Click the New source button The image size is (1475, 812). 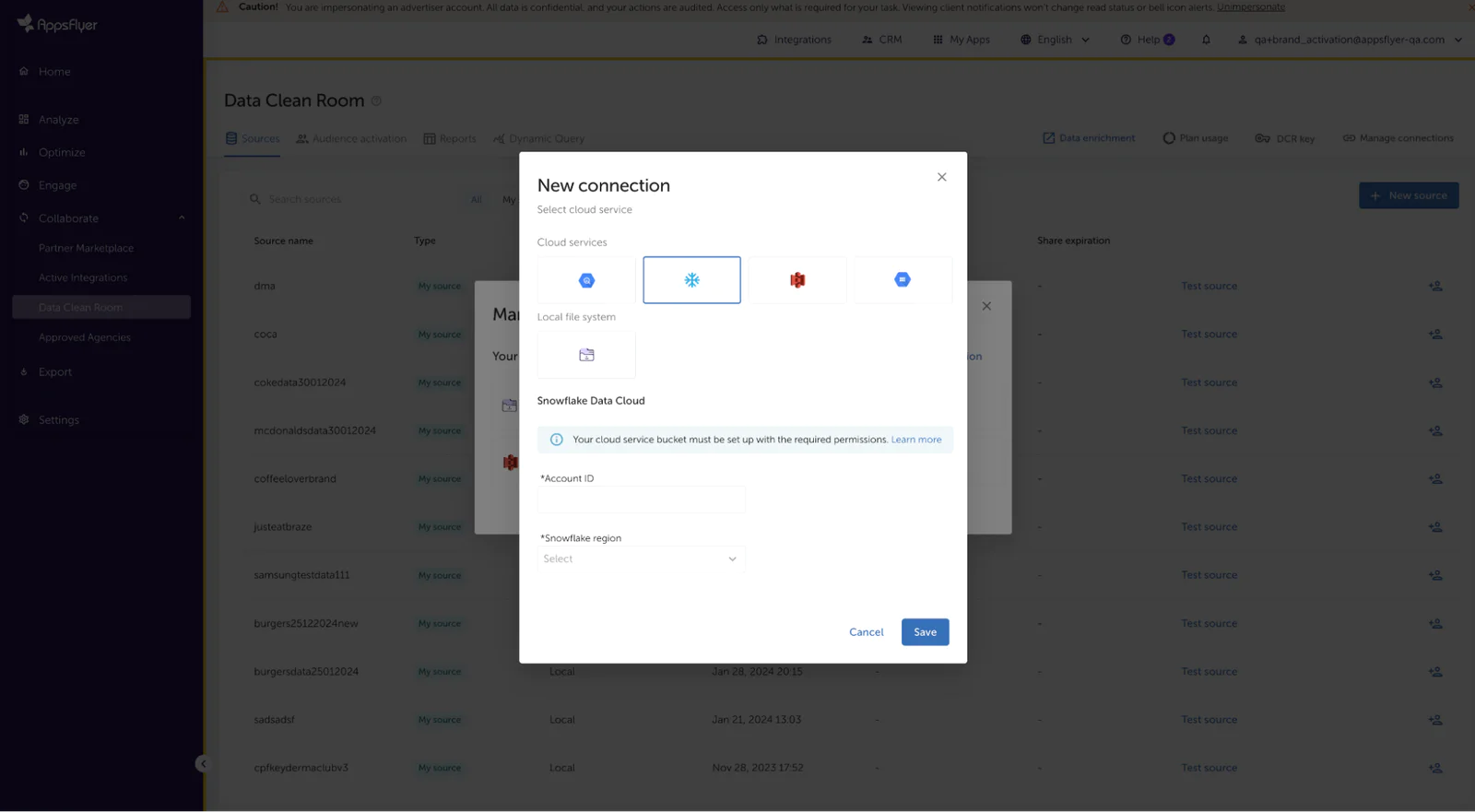point(1409,195)
